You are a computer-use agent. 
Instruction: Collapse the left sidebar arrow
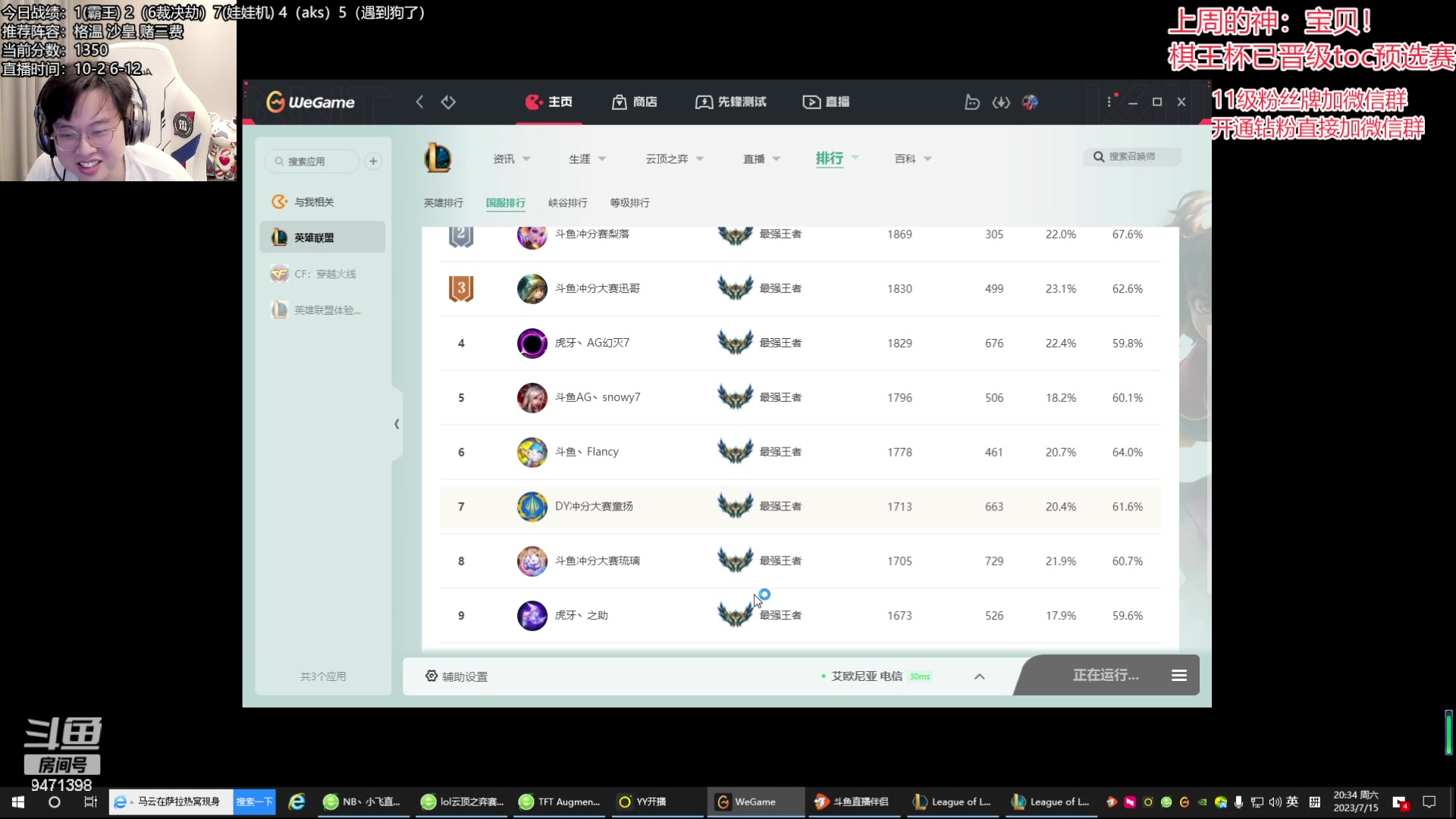click(x=397, y=424)
